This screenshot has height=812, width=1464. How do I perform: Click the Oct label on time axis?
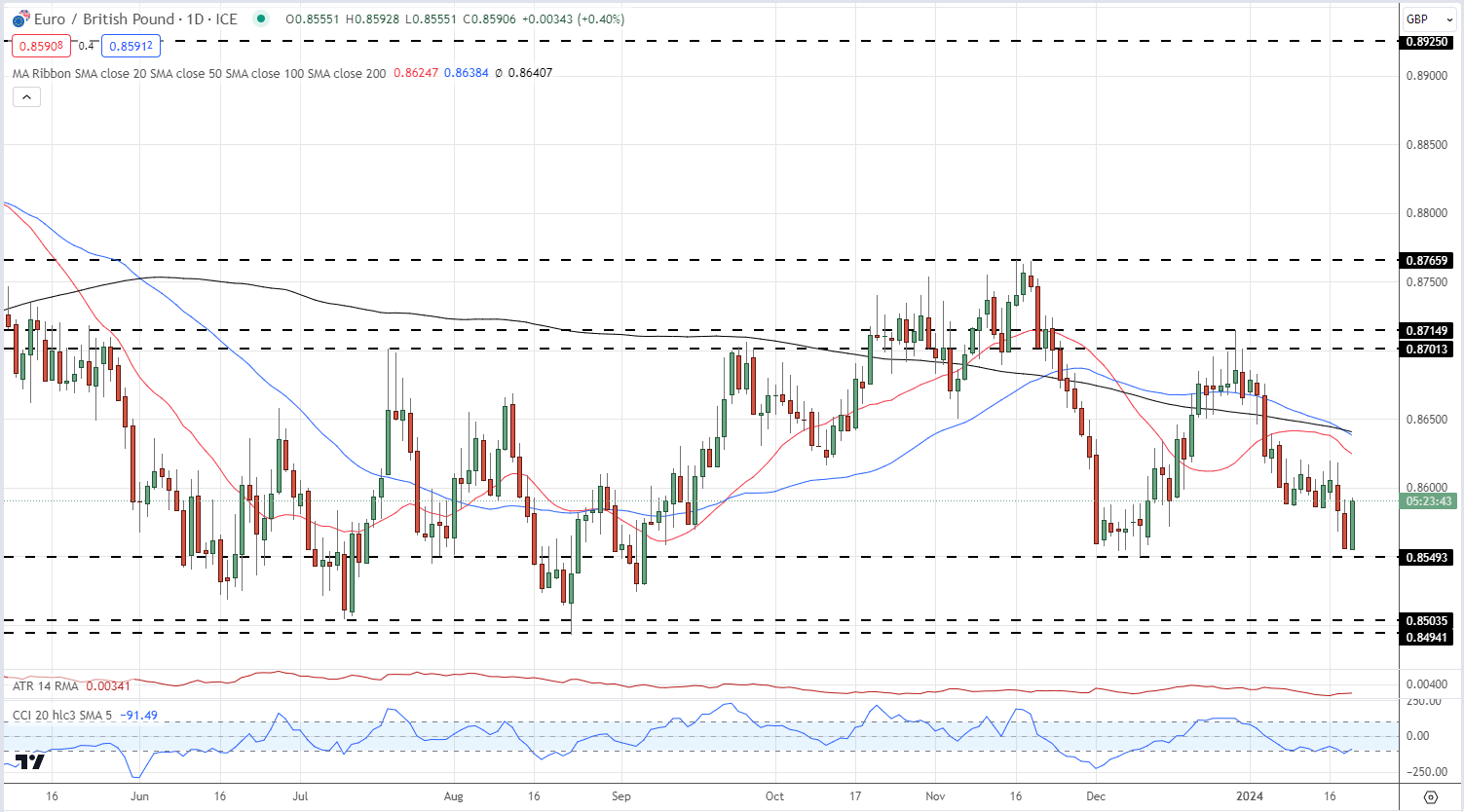(x=774, y=796)
